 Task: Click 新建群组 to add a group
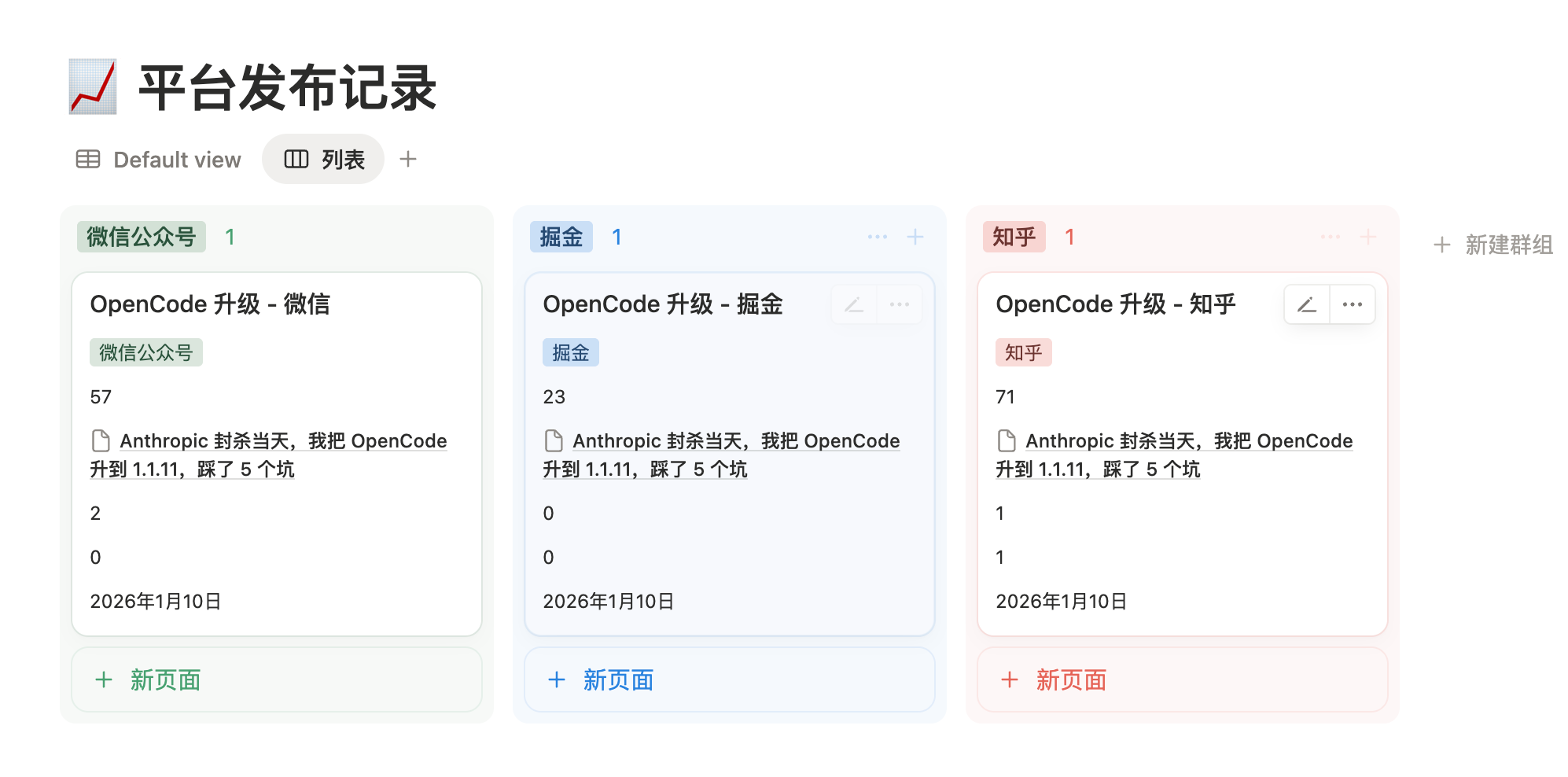point(1509,245)
